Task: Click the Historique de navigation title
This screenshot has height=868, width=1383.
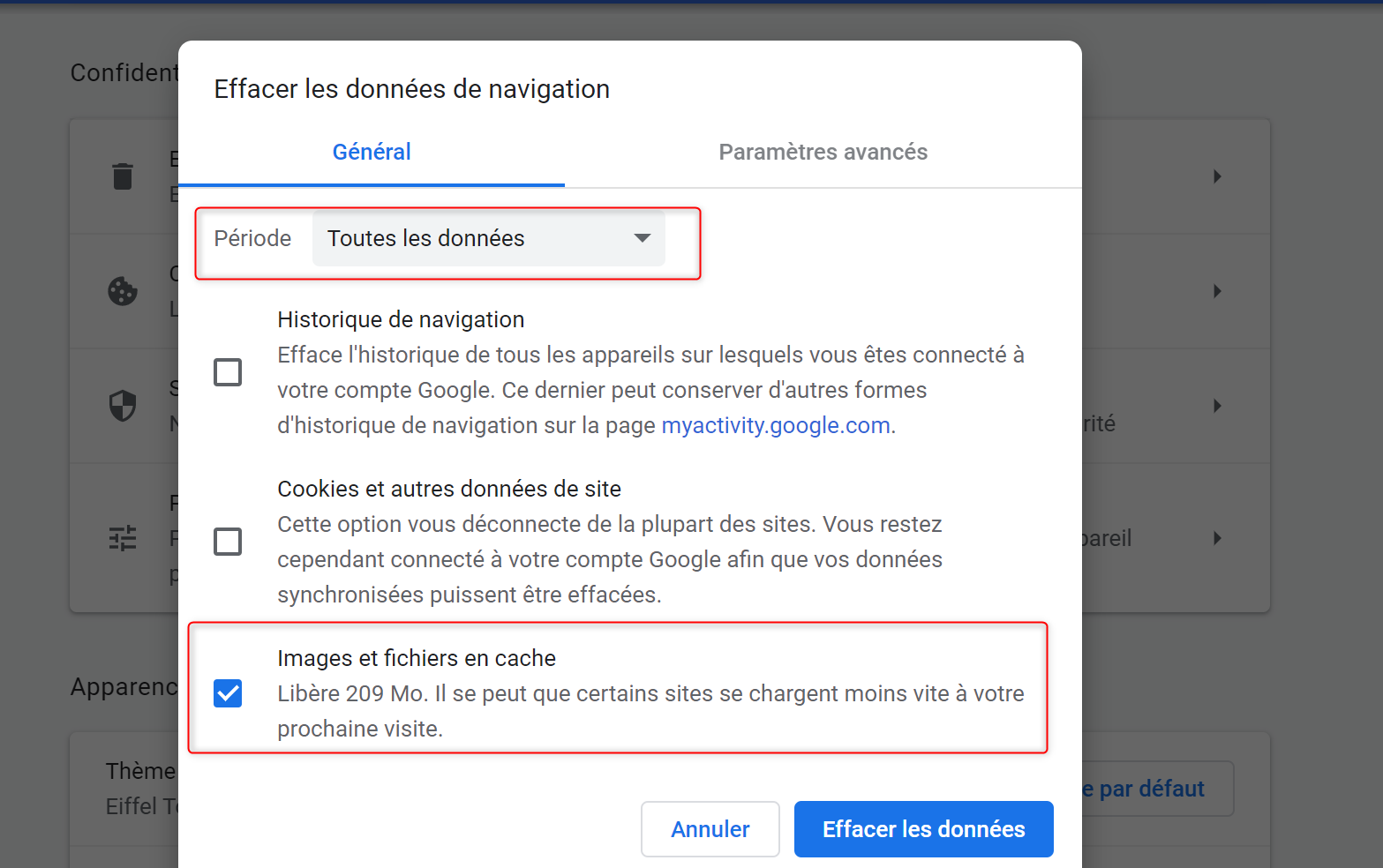Action: coord(401,319)
